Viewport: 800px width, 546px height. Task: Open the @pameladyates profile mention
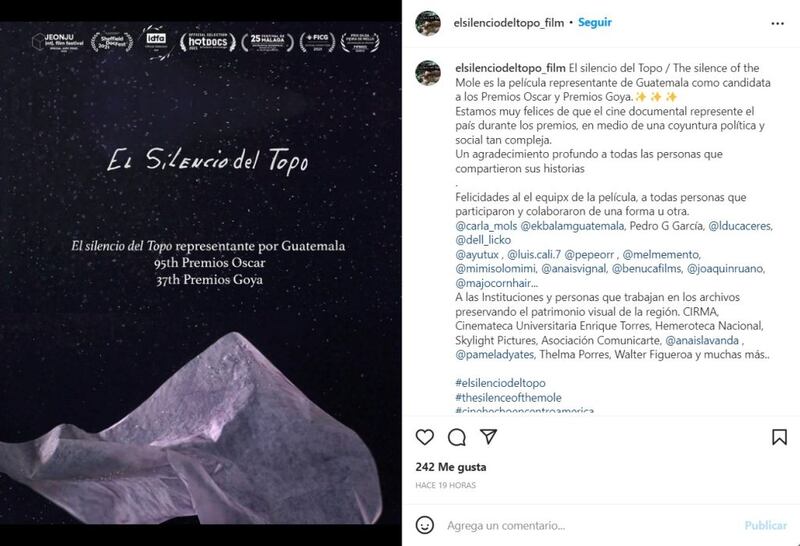[495, 355]
